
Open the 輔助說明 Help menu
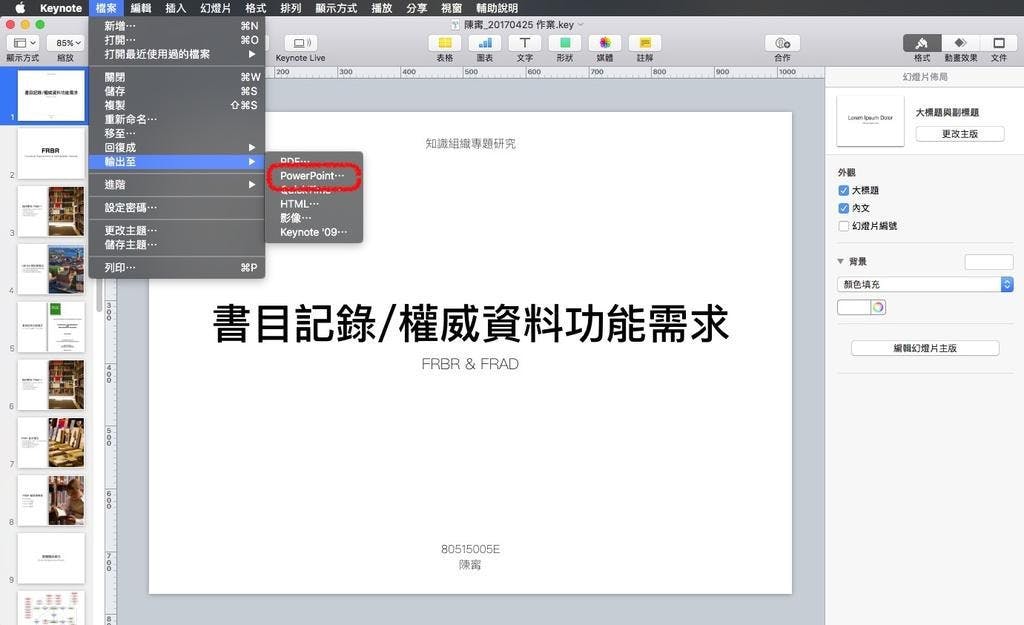click(496, 8)
